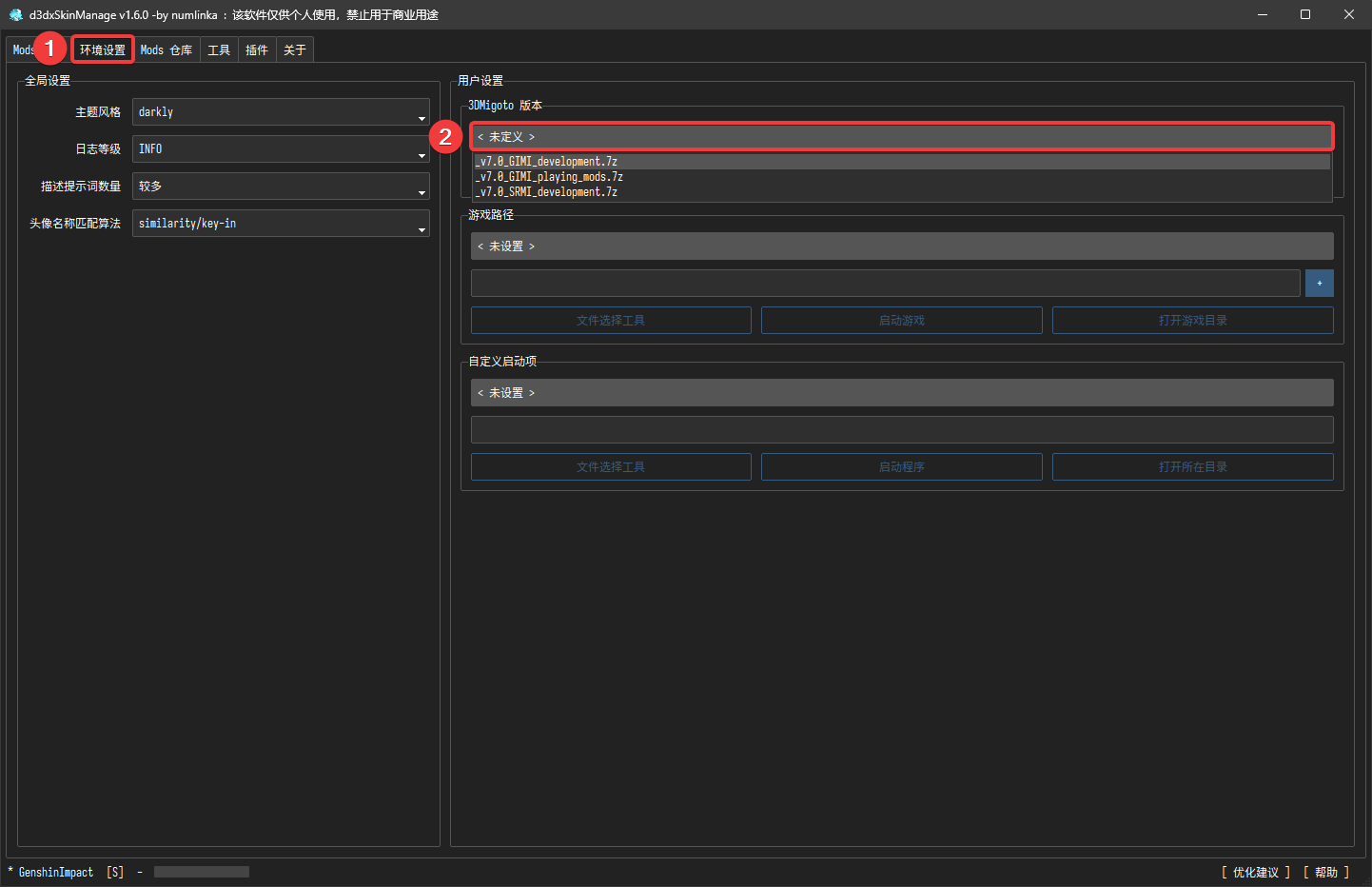
Task: Click the 打开所在目录 button
Action: coord(1193,467)
